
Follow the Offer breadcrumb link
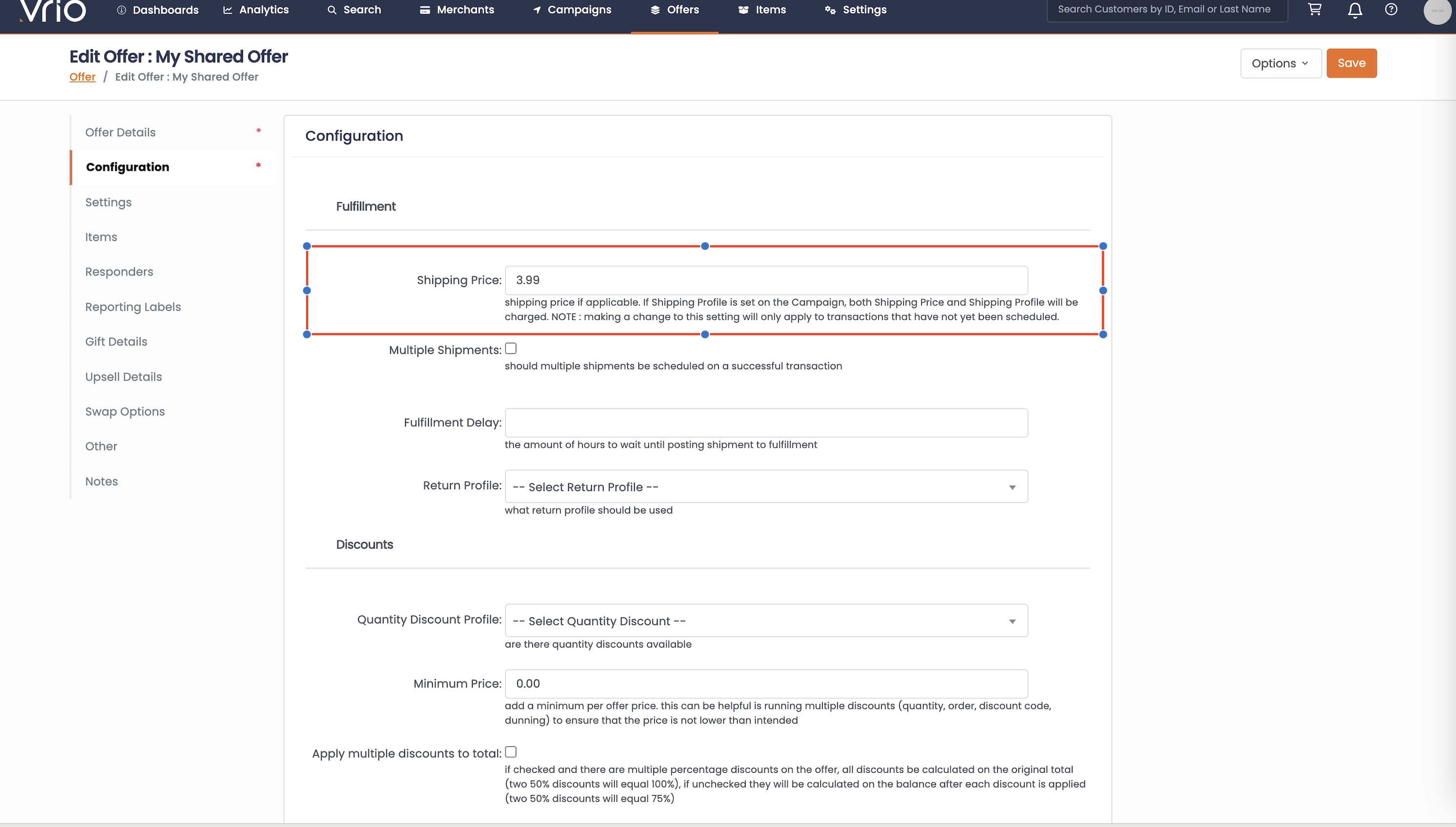82,77
